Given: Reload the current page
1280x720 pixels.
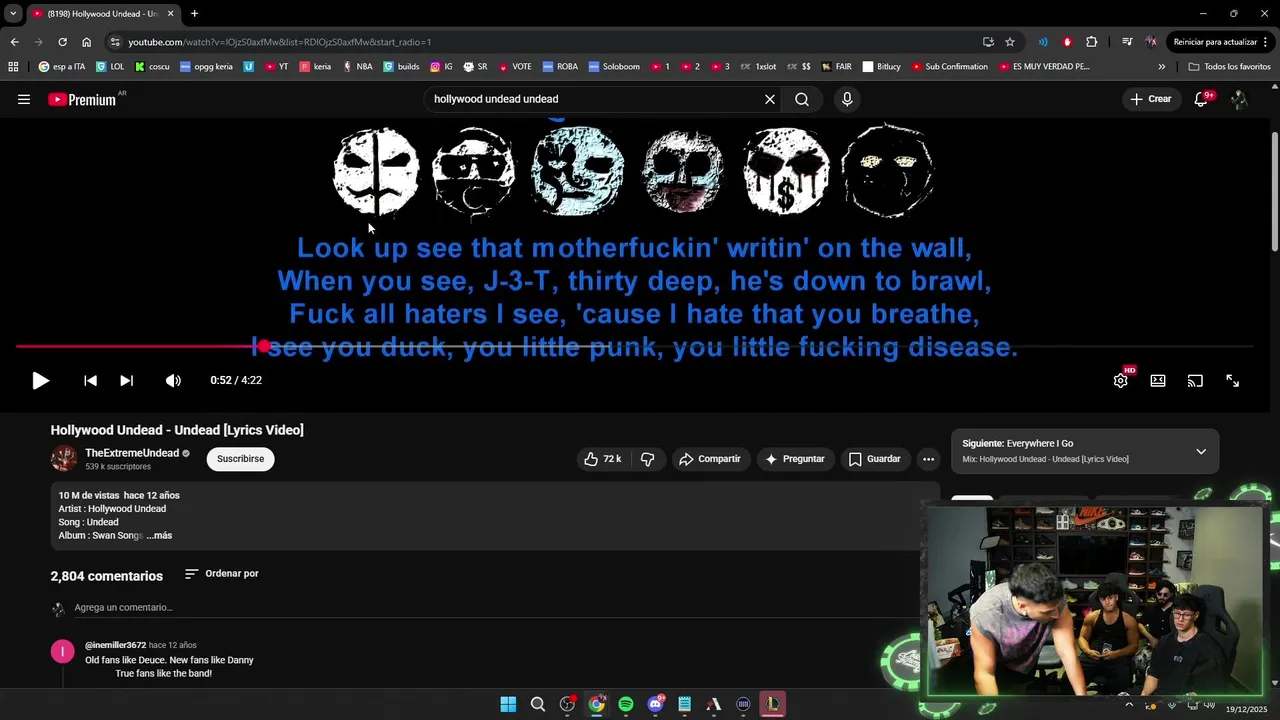Looking at the screenshot, I should coord(62,42).
